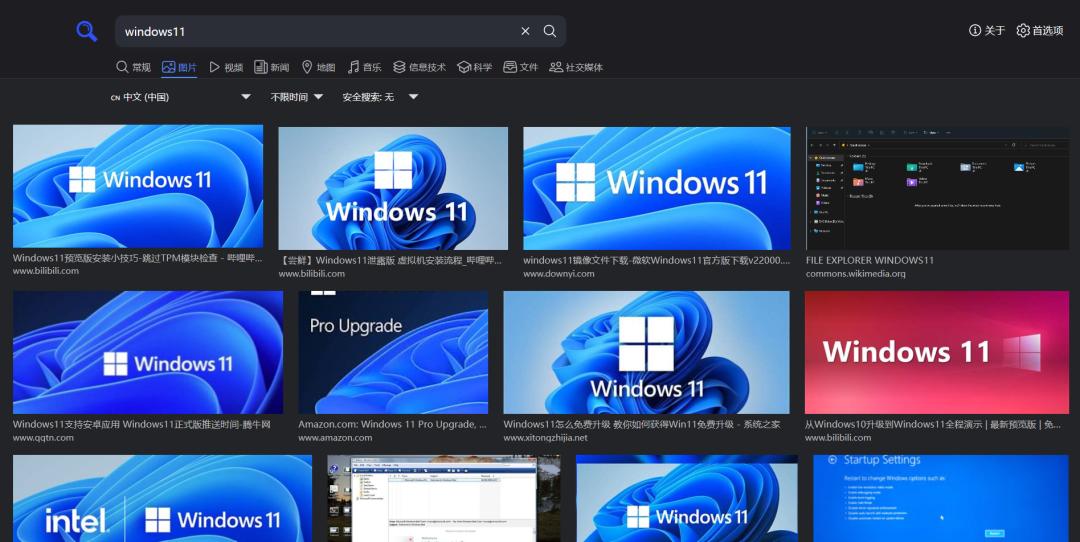This screenshot has width=1080, height=542.
Task: Switch to the 社交媒体 tab
Action: [x=576, y=67]
